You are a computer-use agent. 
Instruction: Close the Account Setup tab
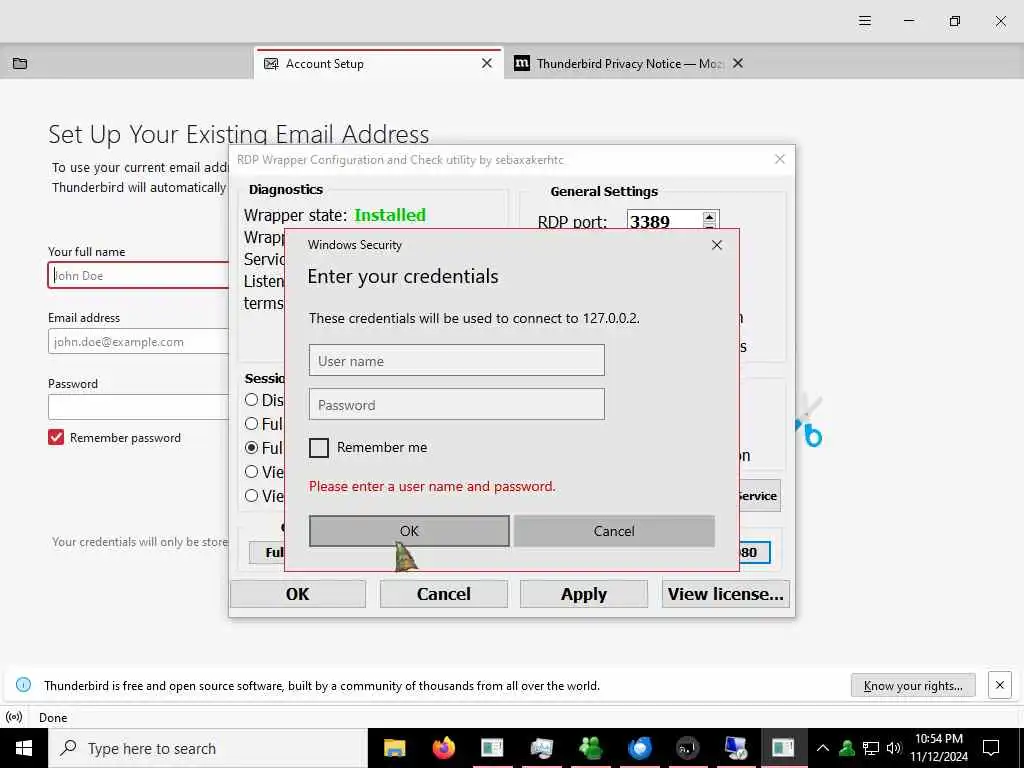487,63
